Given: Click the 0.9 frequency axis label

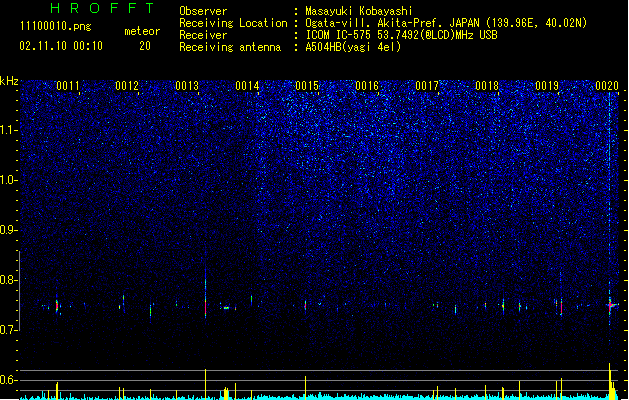Looking at the screenshot, I should pos(8,230).
